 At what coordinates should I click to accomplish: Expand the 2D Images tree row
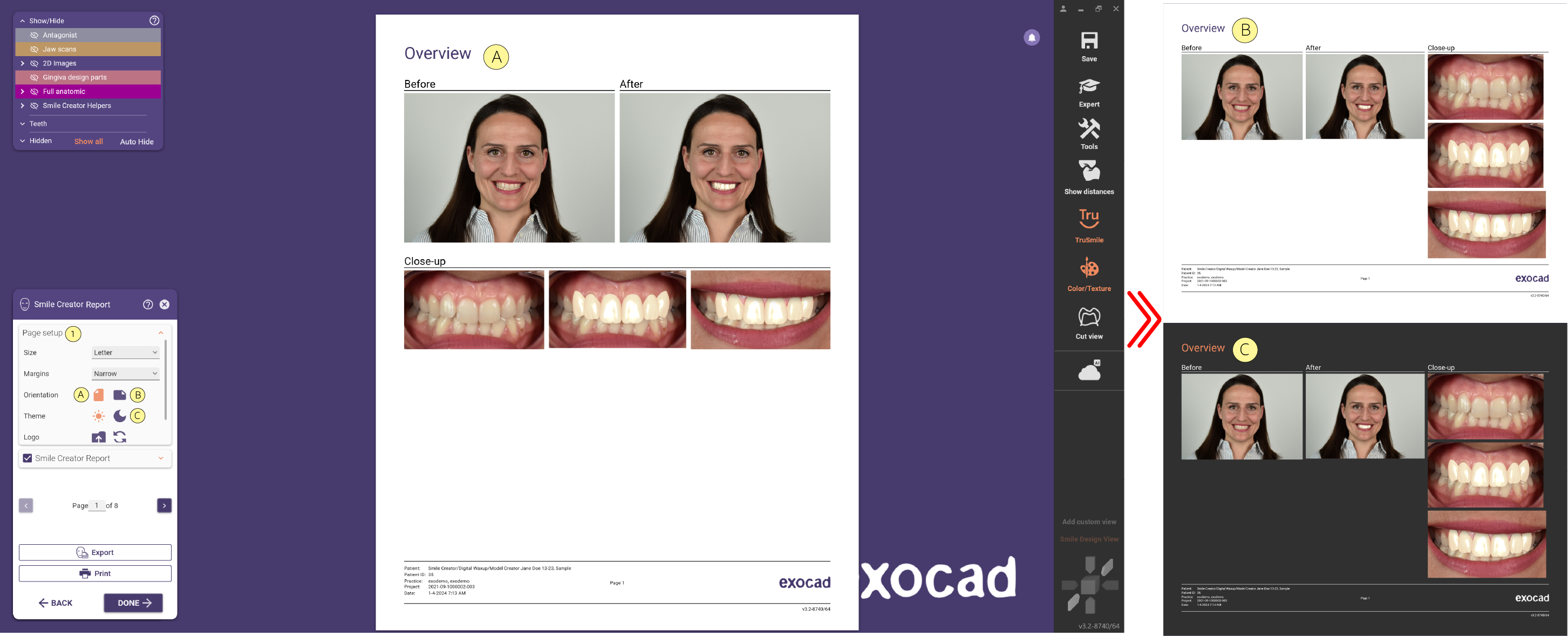pyautogui.click(x=23, y=63)
